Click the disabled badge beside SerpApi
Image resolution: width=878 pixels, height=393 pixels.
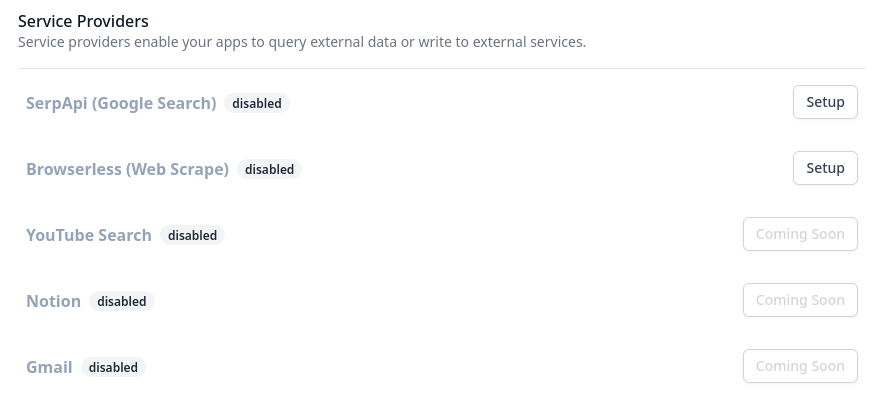point(257,103)
